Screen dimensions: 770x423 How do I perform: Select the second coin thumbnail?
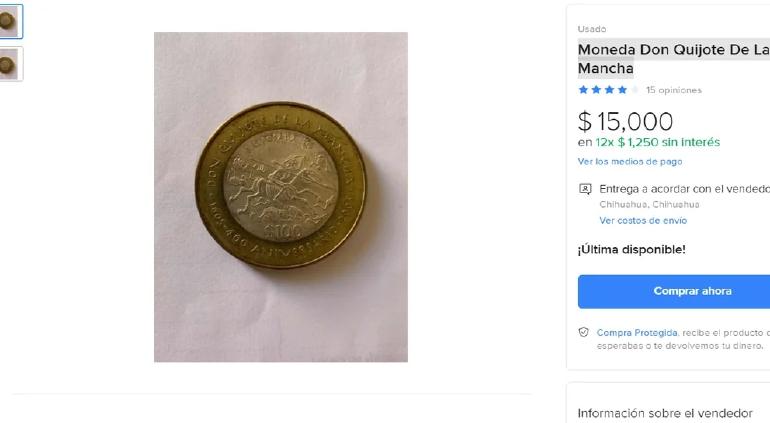point(9,64)
